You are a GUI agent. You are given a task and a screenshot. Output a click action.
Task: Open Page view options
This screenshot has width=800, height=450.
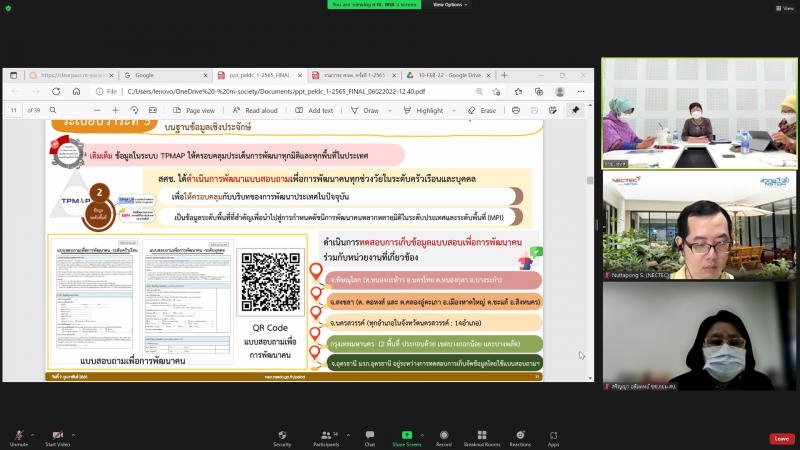click(194, 110)
